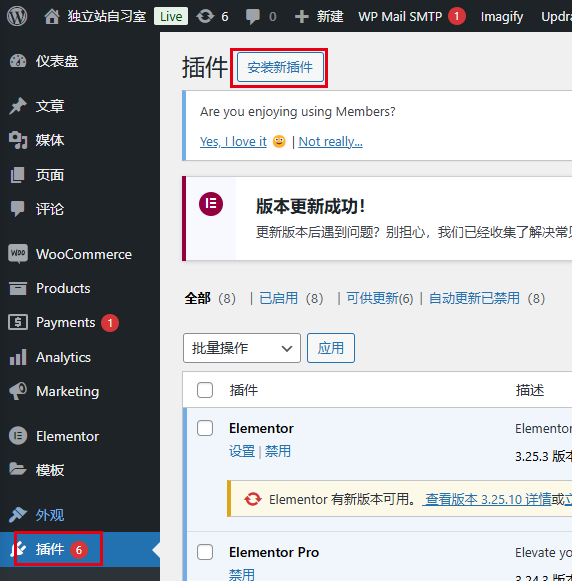
Task: Show 全部 plugins filter
Action: coord(197,298)
